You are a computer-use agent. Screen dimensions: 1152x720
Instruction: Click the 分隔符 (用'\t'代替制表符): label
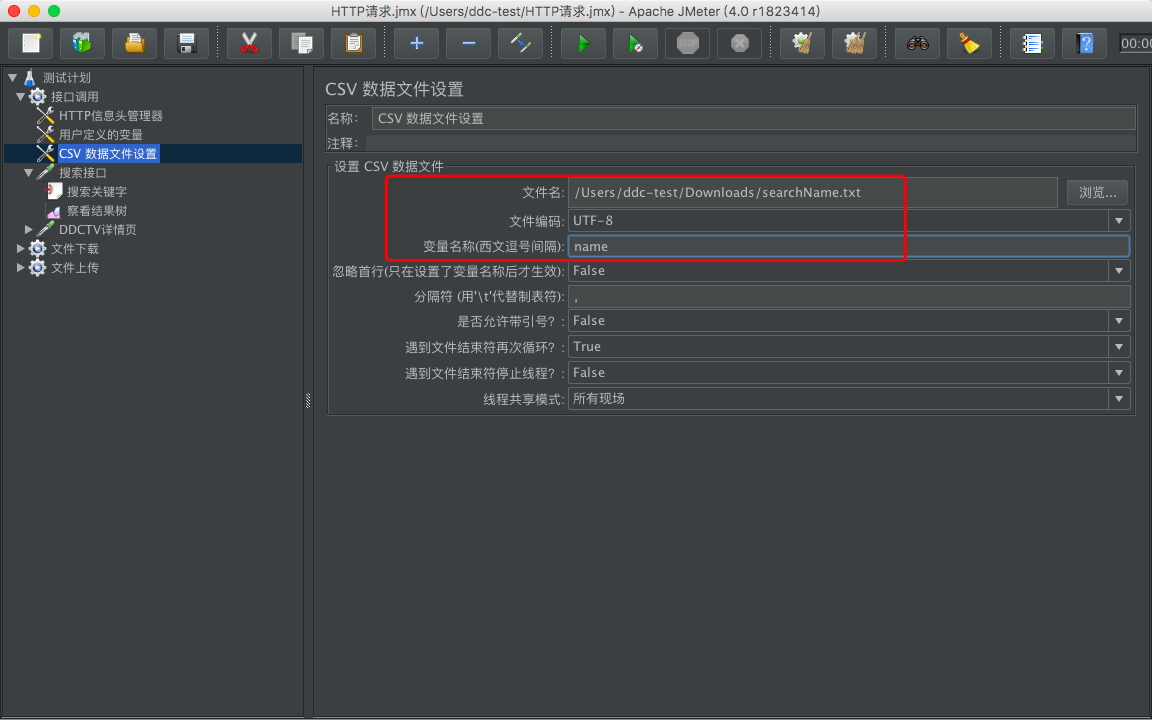[489, 297]
